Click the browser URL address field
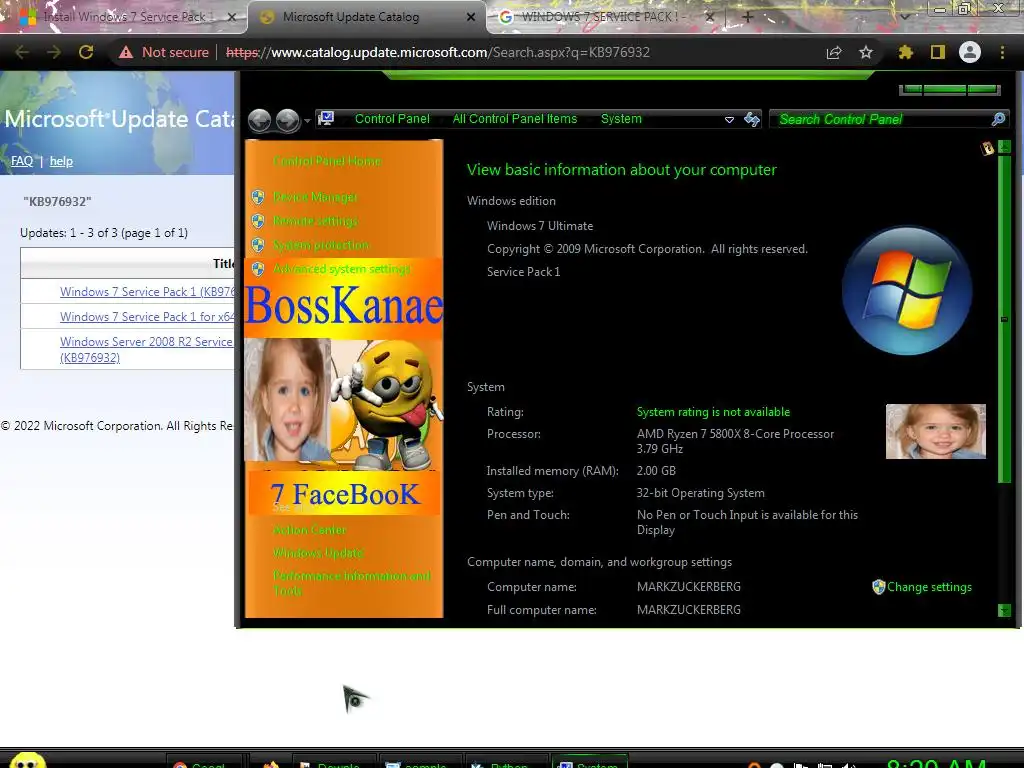This screenshot has height=768, width=1024. tap(438, 52)
